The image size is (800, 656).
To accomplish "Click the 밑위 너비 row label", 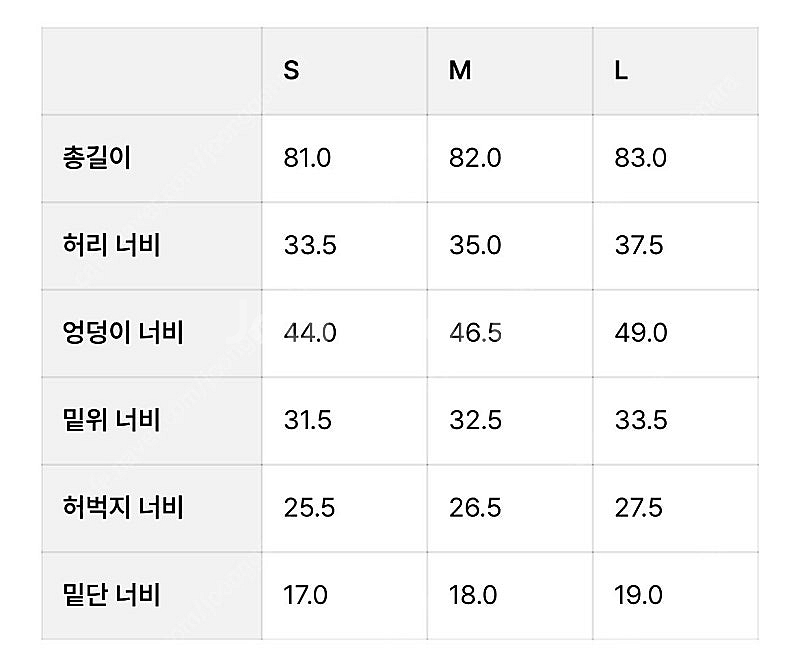I will (x=111, y=420).
